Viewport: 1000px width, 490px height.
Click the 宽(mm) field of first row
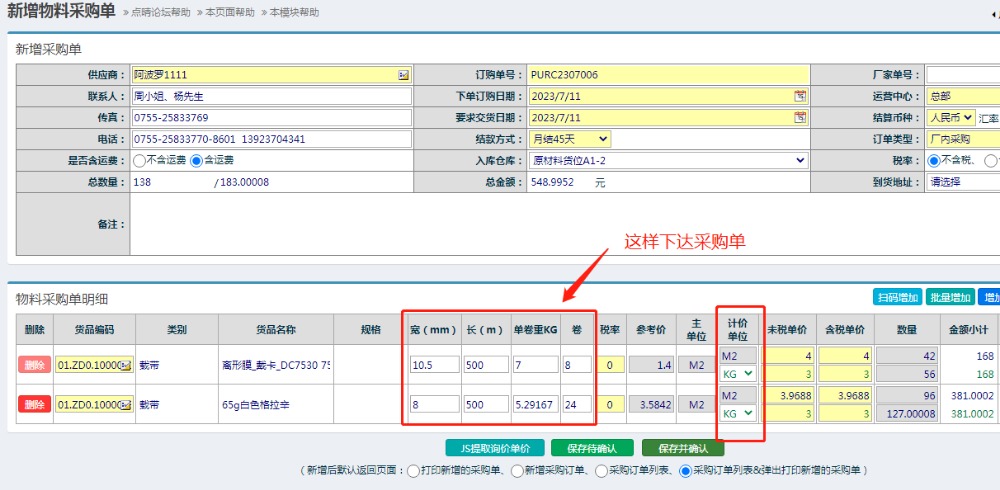433,365
